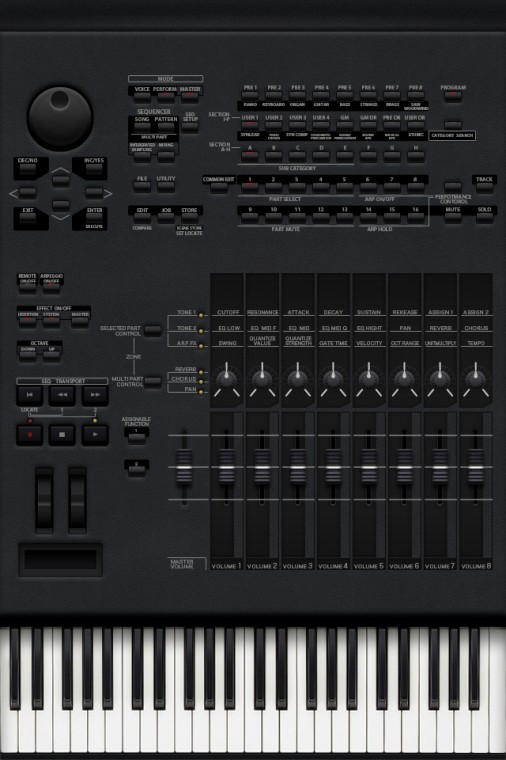
Task: Click the fast-forward transport button
Action: [95, 395]
